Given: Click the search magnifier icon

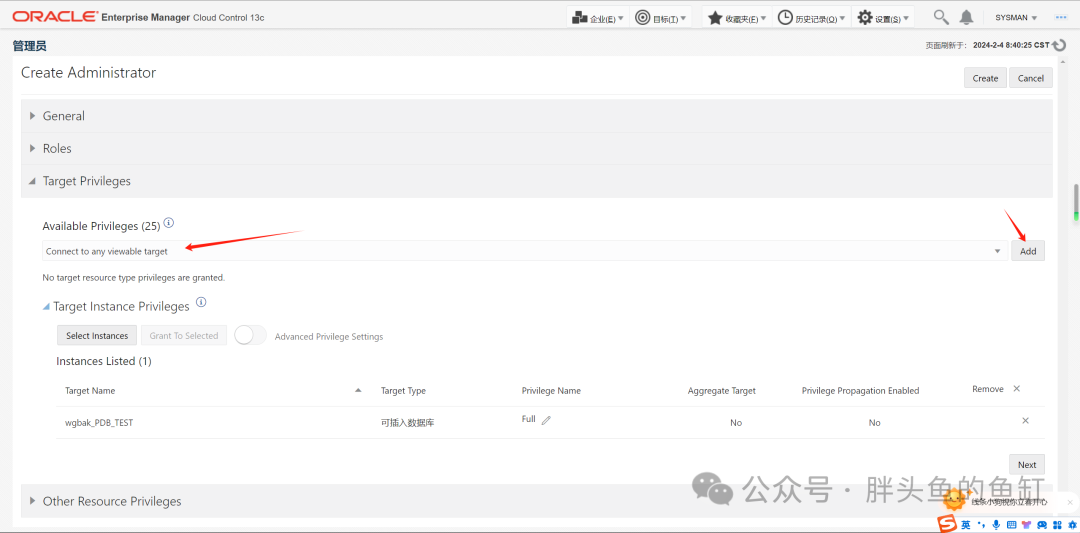Looking at the screenshot, I should coord(941,17).
